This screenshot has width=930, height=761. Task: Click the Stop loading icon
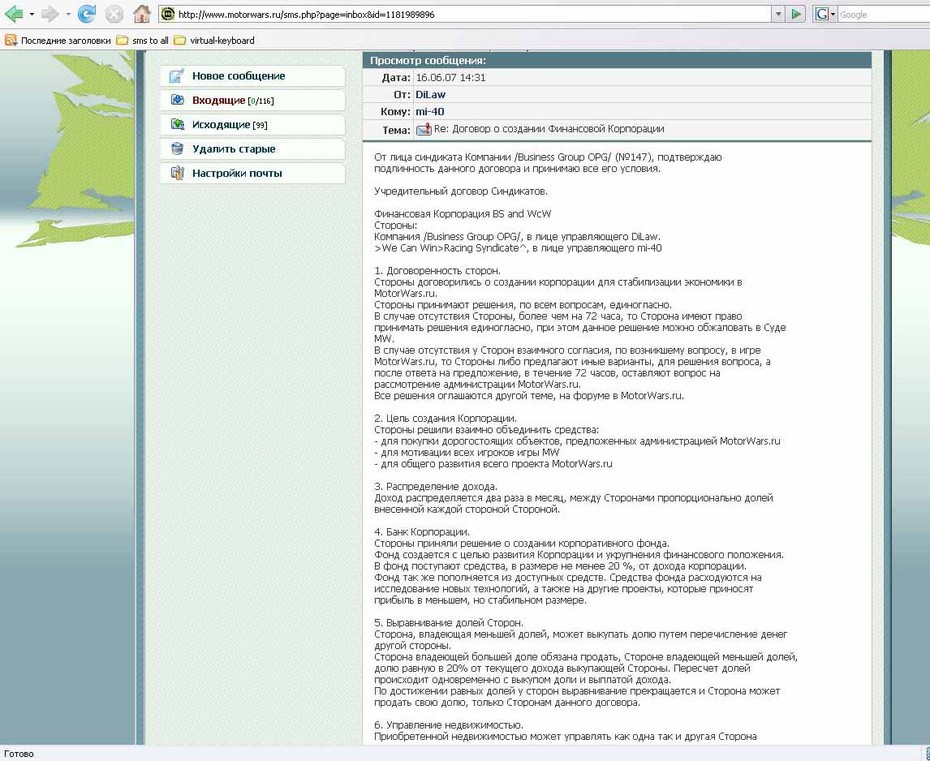(114, 14)
